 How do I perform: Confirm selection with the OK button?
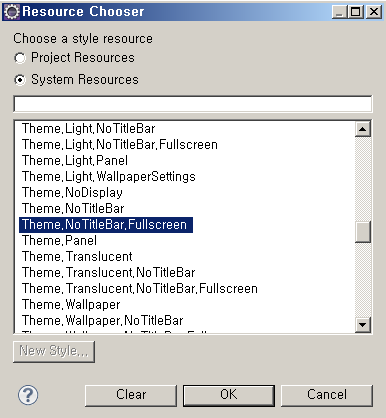click(x=229, y=395)
